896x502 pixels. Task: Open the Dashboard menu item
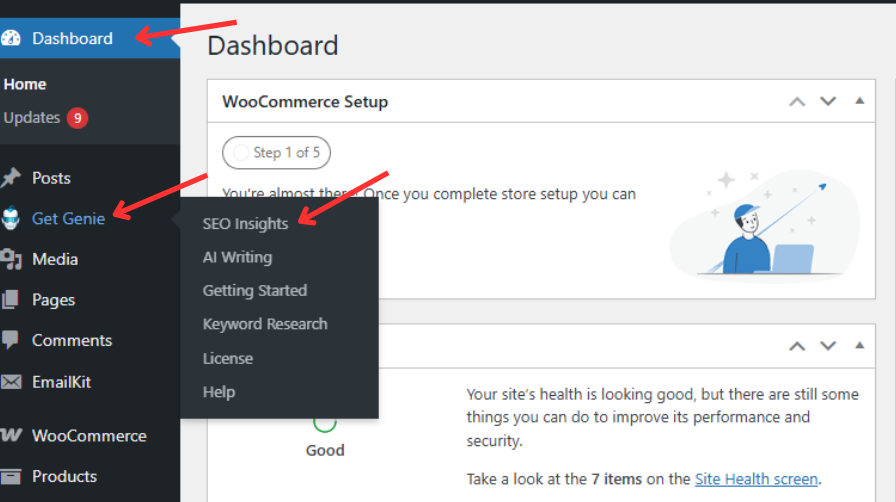click(90, 38)
